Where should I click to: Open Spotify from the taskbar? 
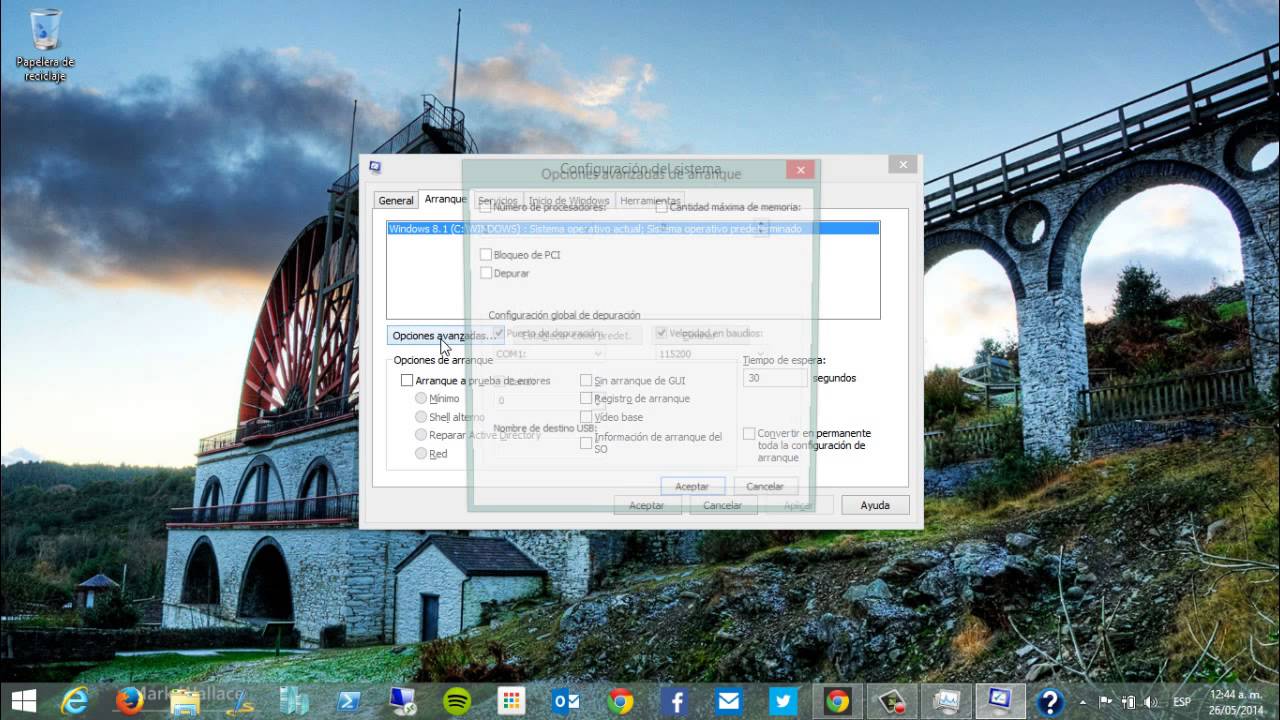(457, 701)
